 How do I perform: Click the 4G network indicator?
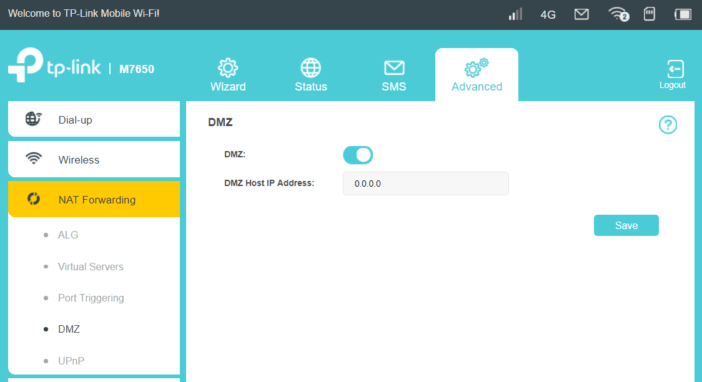pyautogui.click(x=548, y=15)
